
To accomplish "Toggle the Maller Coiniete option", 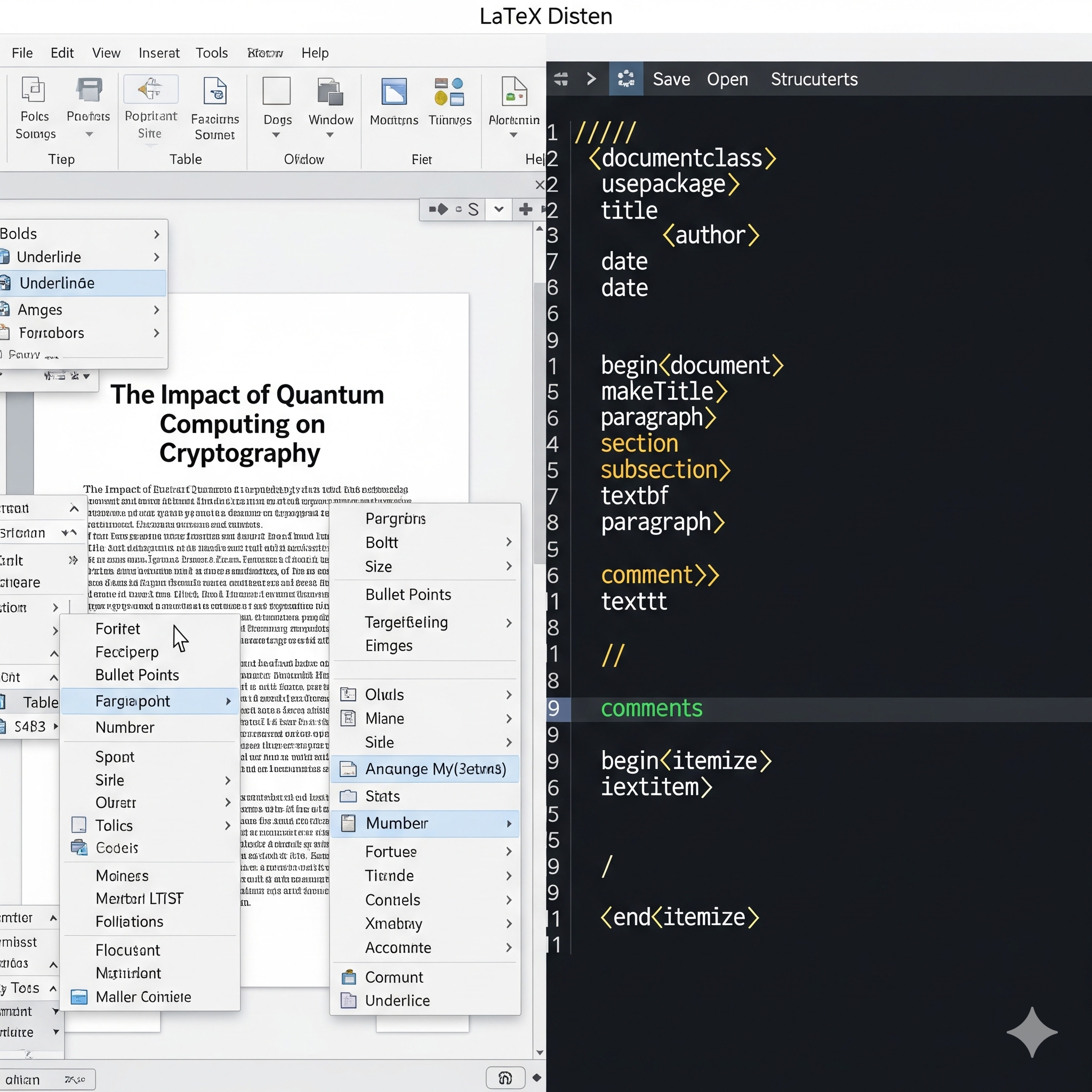I will click(143, 997).
